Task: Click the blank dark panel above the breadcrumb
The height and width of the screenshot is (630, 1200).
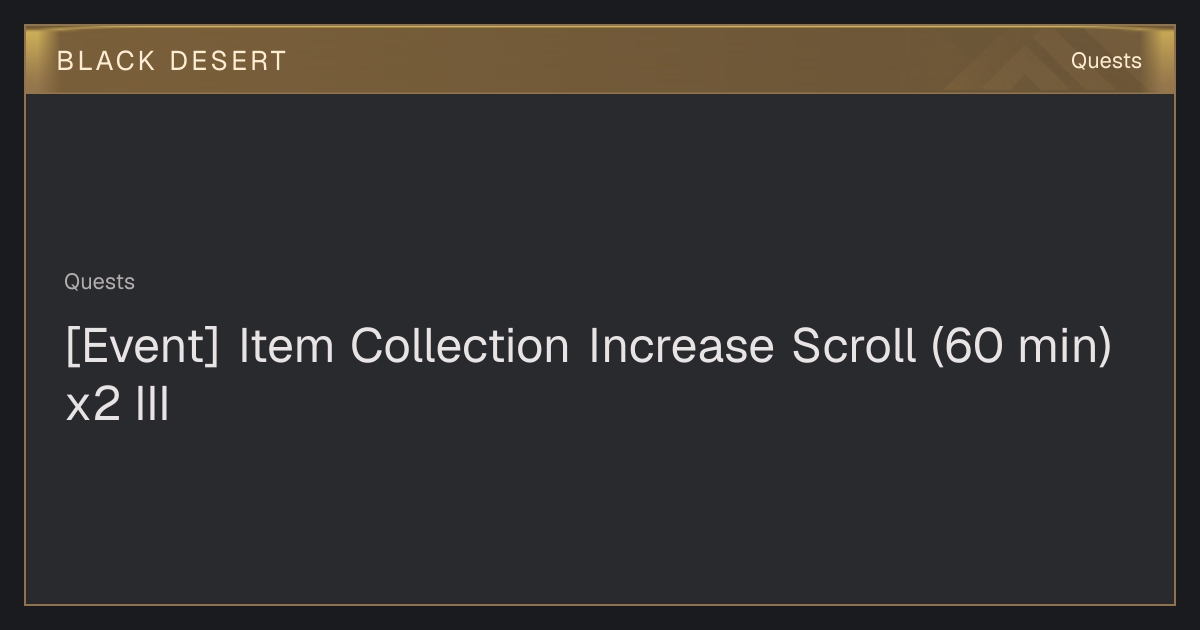Action: coord(600,180)
